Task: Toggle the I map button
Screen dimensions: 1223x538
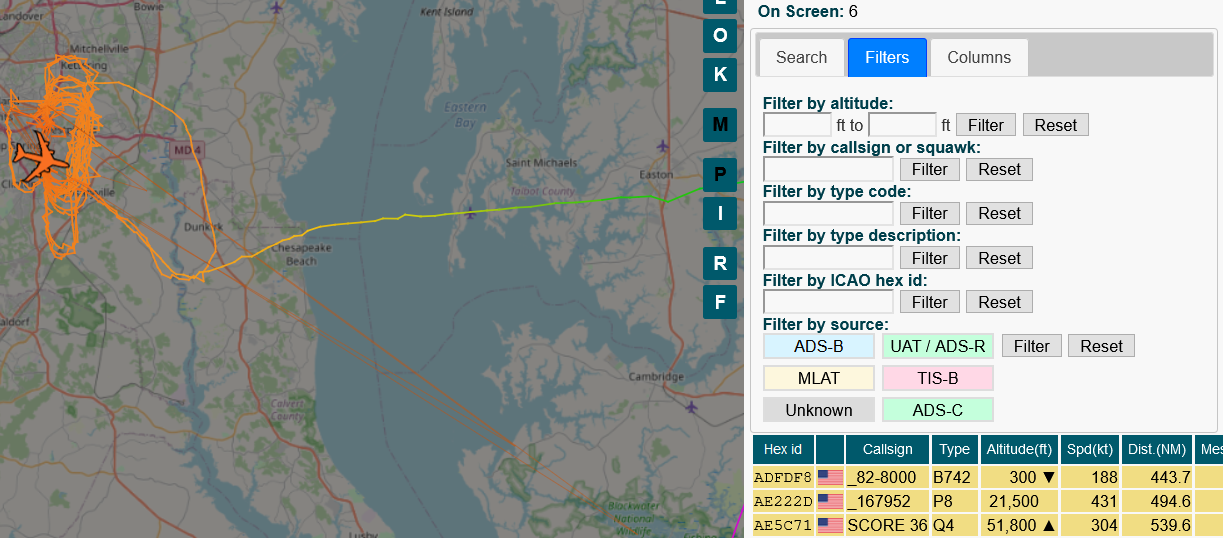Action: pos(720,213)
